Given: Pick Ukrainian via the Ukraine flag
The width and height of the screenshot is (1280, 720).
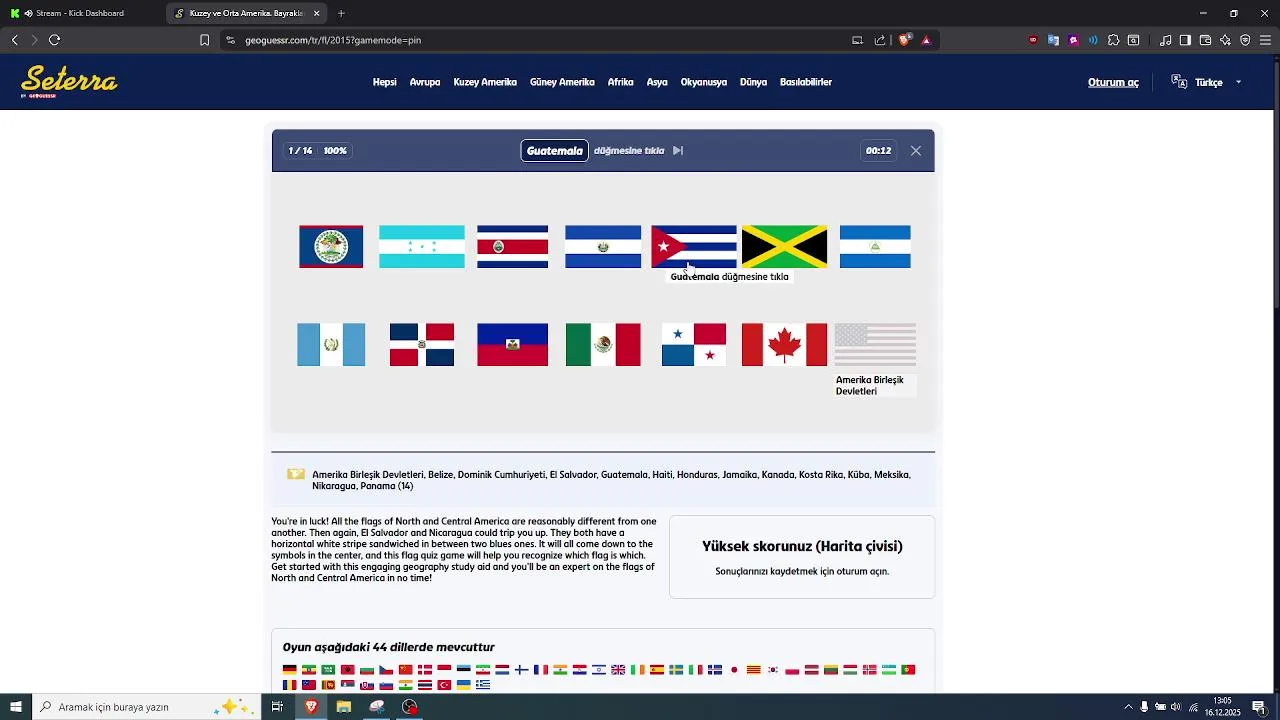Looking at the screenshot, I should [x=463, y=685].
